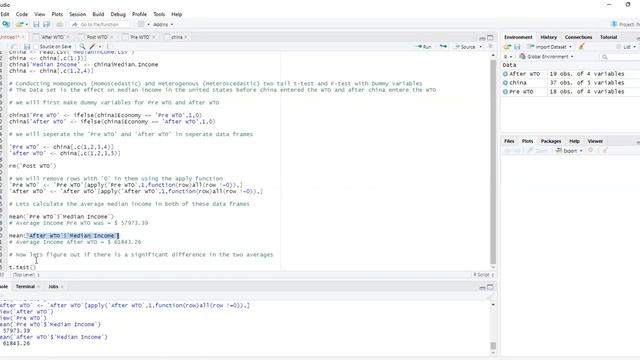
Task: Click the Save All documents icon
Action: pyautogui.click(x=47, y=24)
